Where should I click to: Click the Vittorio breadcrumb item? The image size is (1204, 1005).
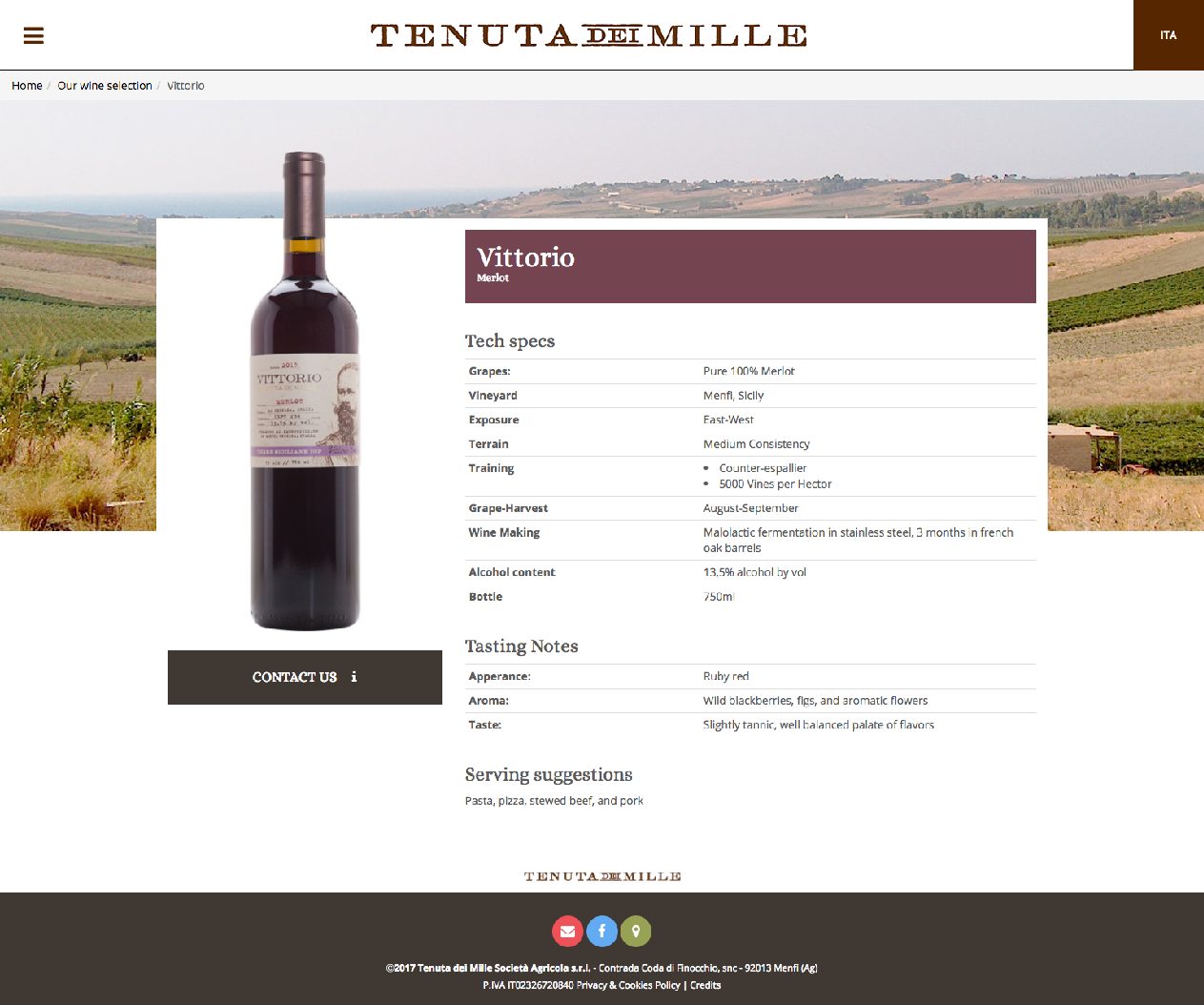(x=186, y=86)
